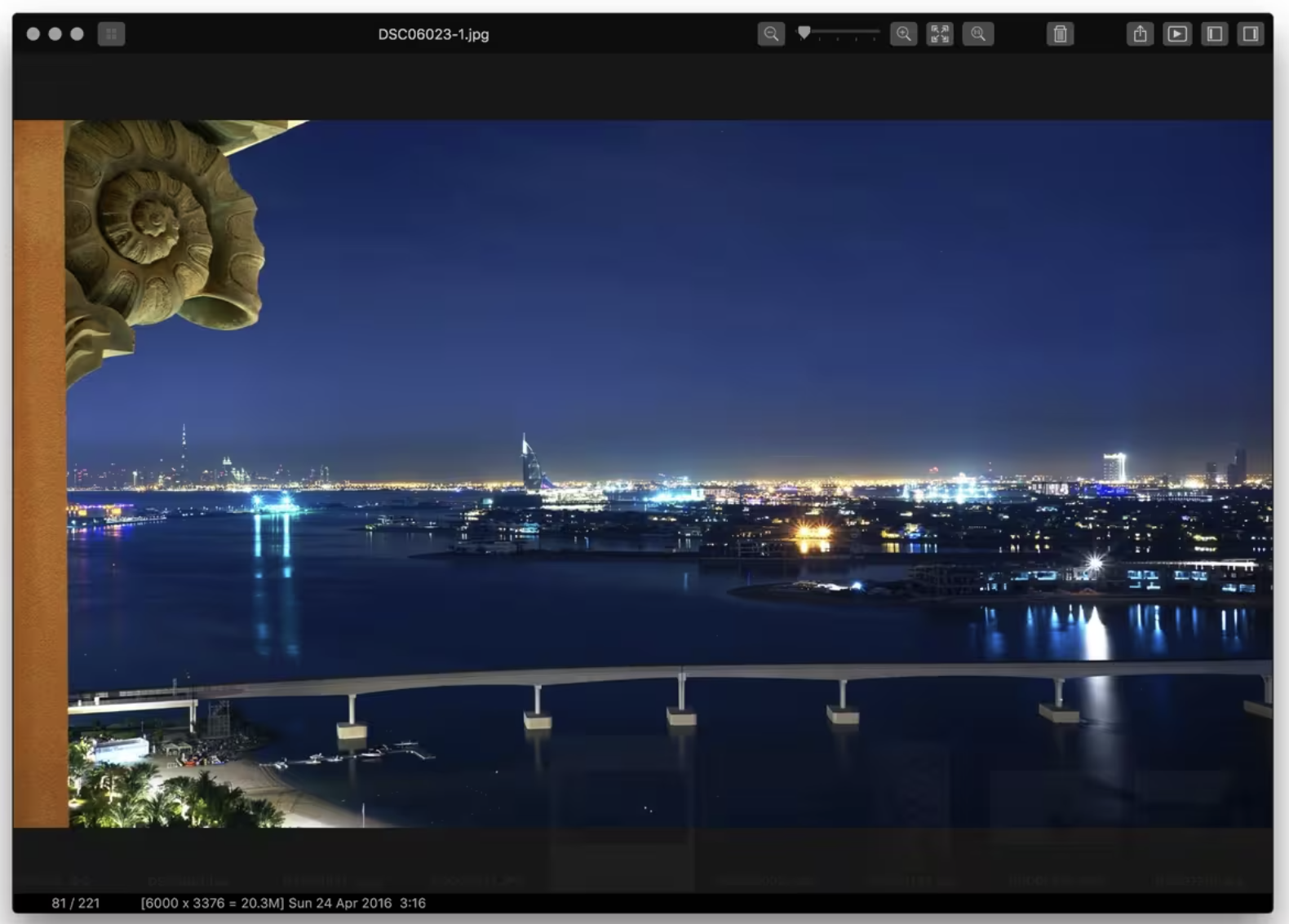Click the 6000 x 3376 = 20.3M dimensions text
The width and height of the screenshot is (1289, 924).
coord(212,903)
